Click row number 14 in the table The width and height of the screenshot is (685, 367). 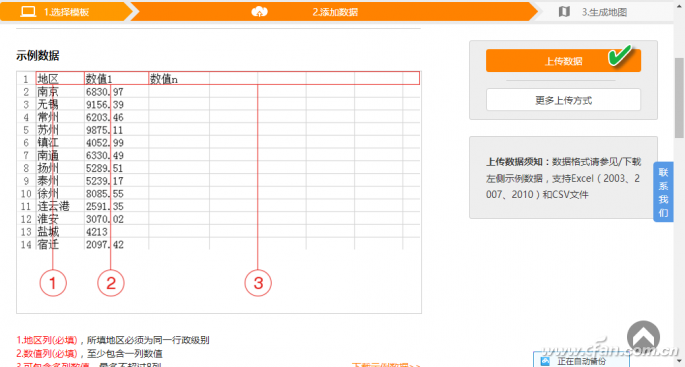(26, 244)
